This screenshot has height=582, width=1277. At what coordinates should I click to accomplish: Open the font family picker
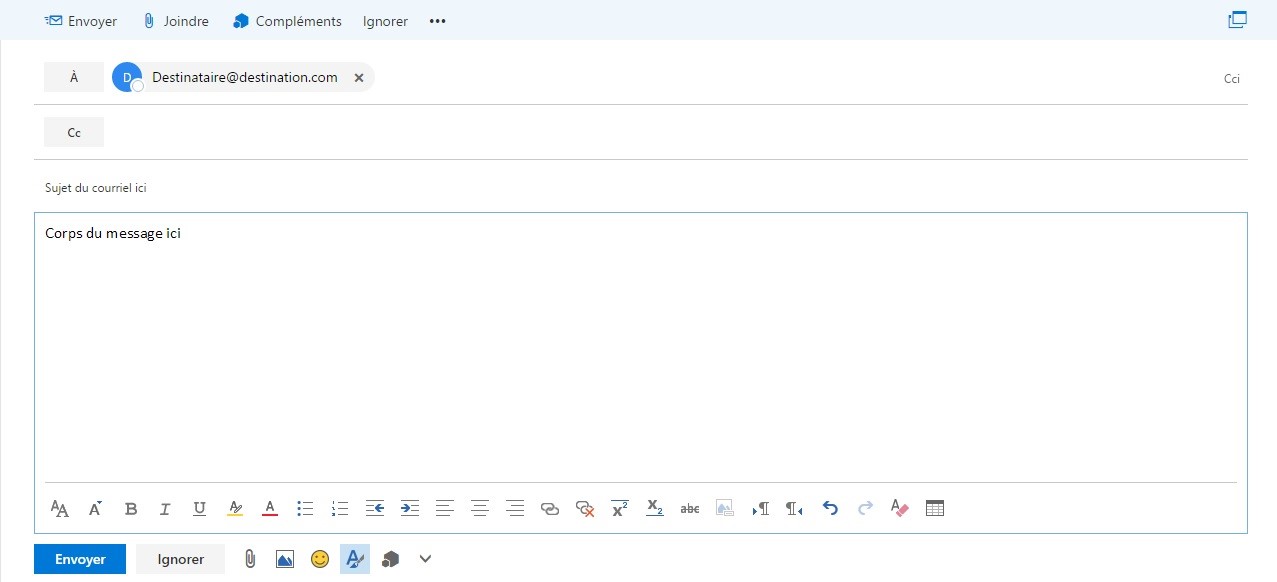tap(60, 509)
